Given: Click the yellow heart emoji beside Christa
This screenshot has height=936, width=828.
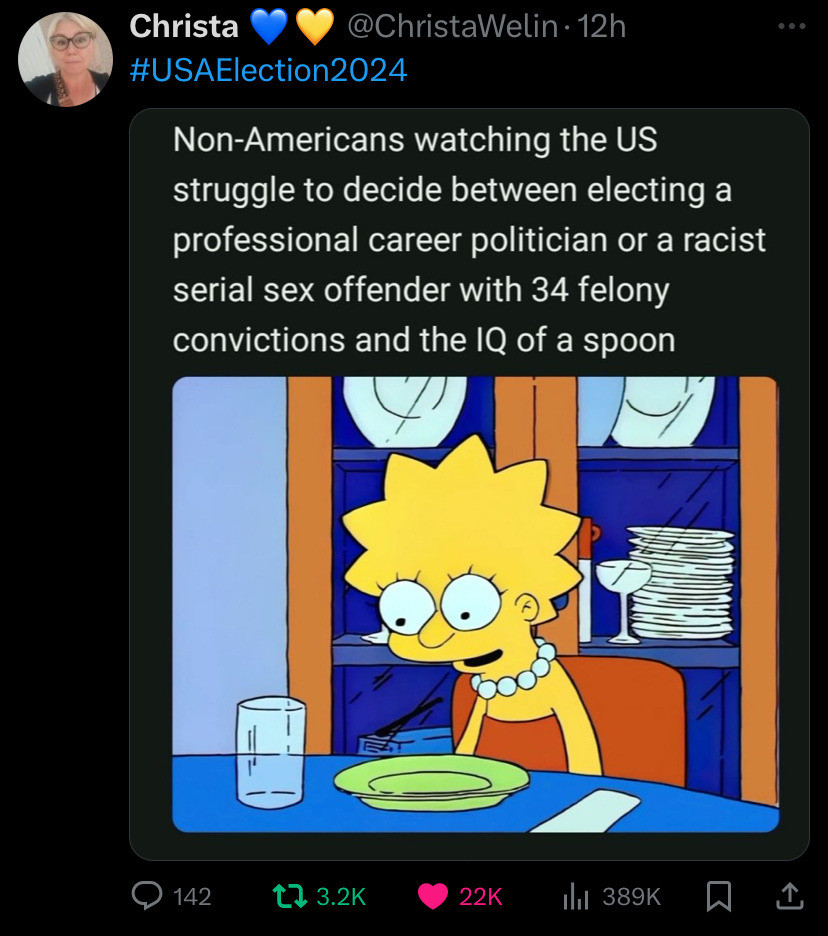Looking at the screenshot, I should 314,28.
